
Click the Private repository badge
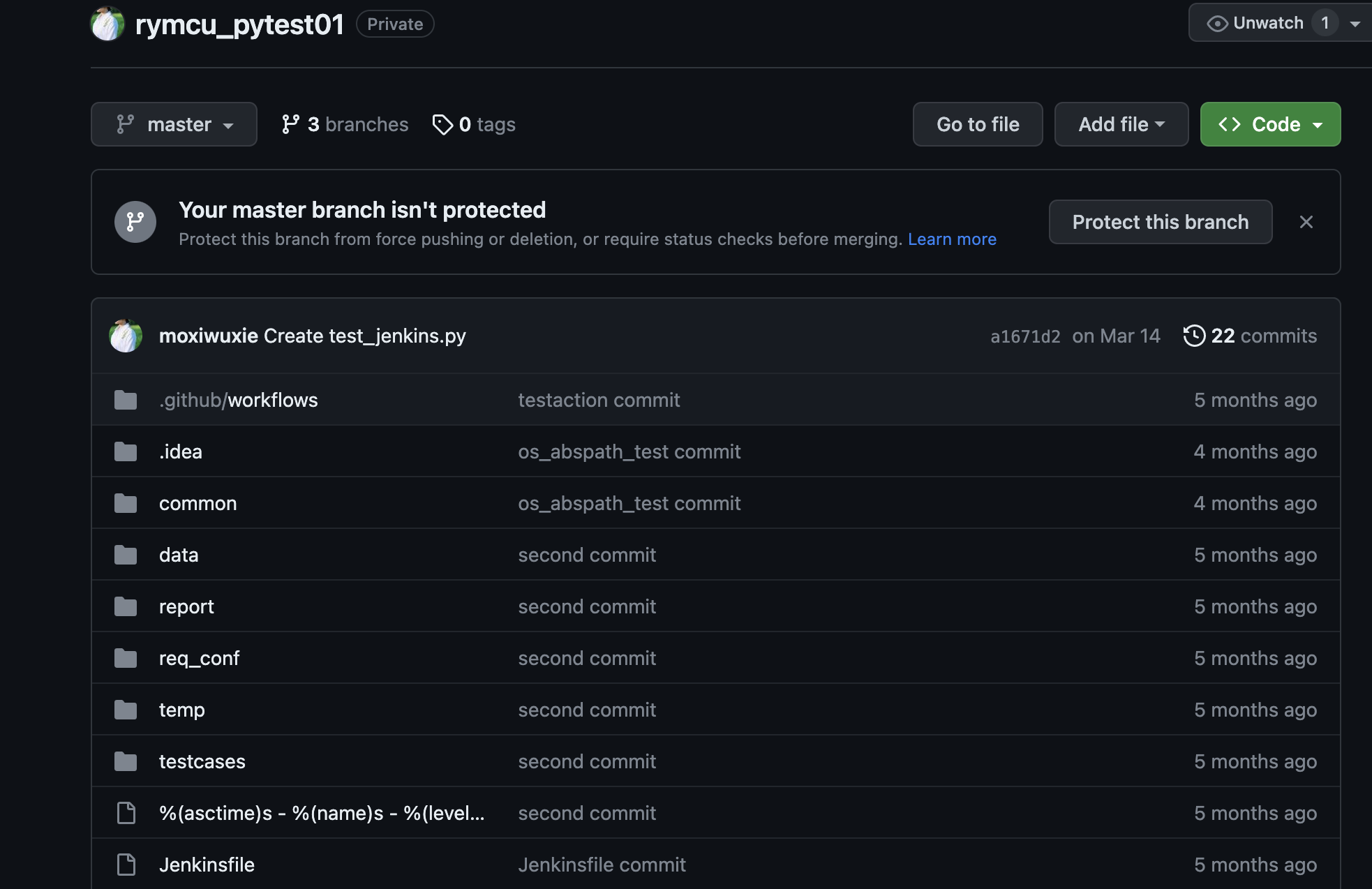point(395,24)
